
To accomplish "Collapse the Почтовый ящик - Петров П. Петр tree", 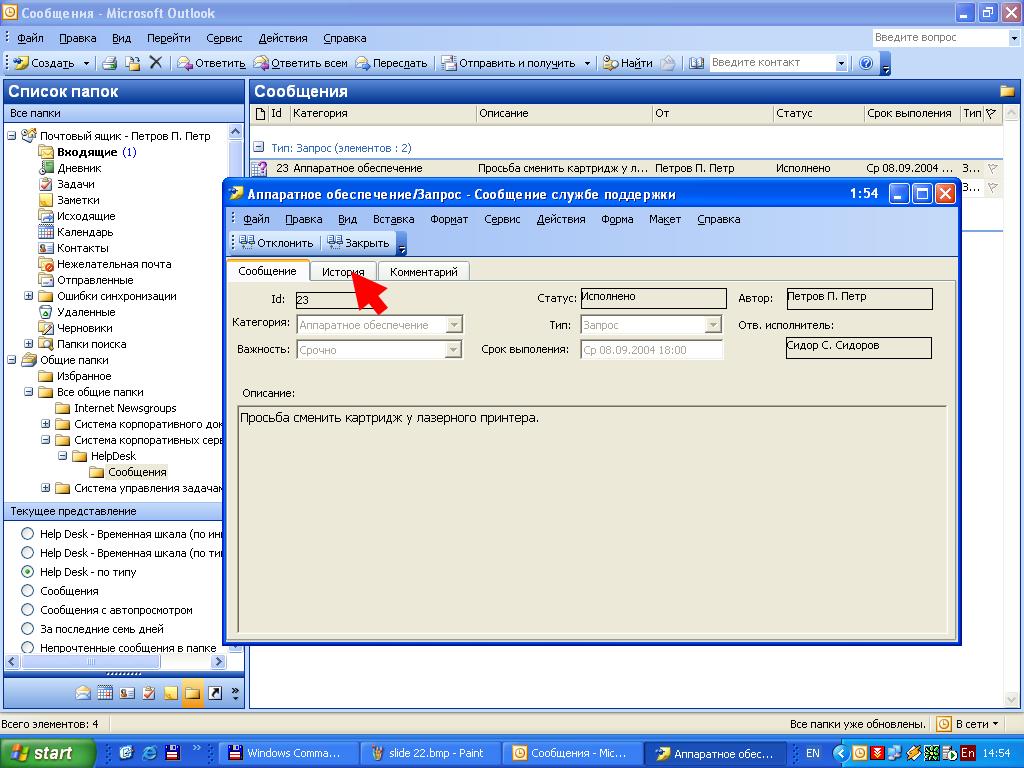I will (12, 136).
